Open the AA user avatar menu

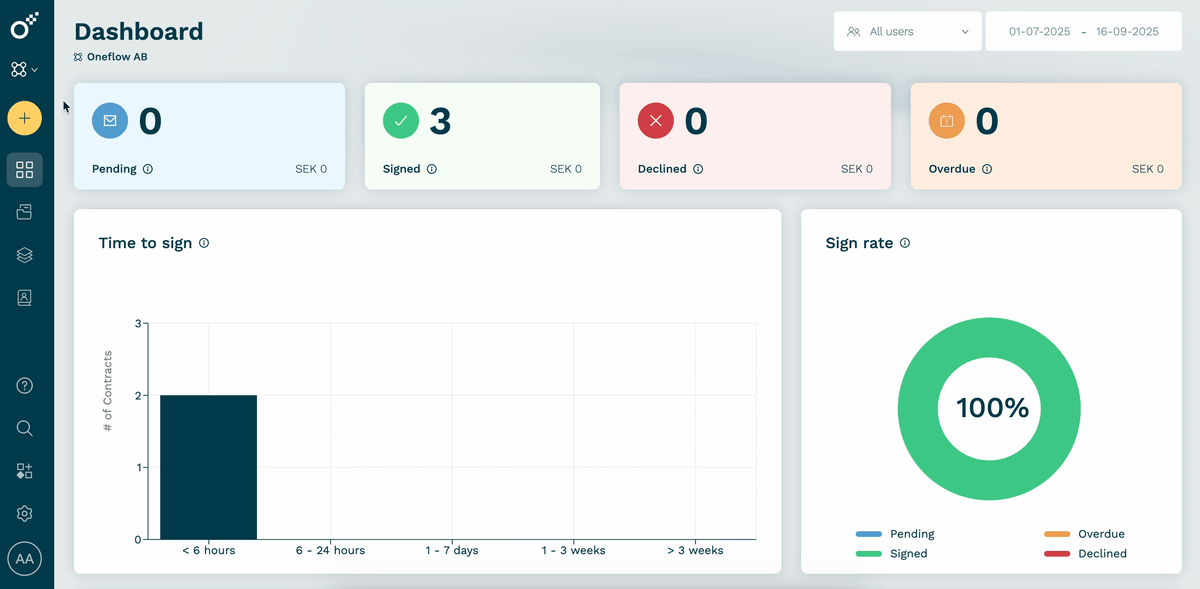click(x=25, y=560)
